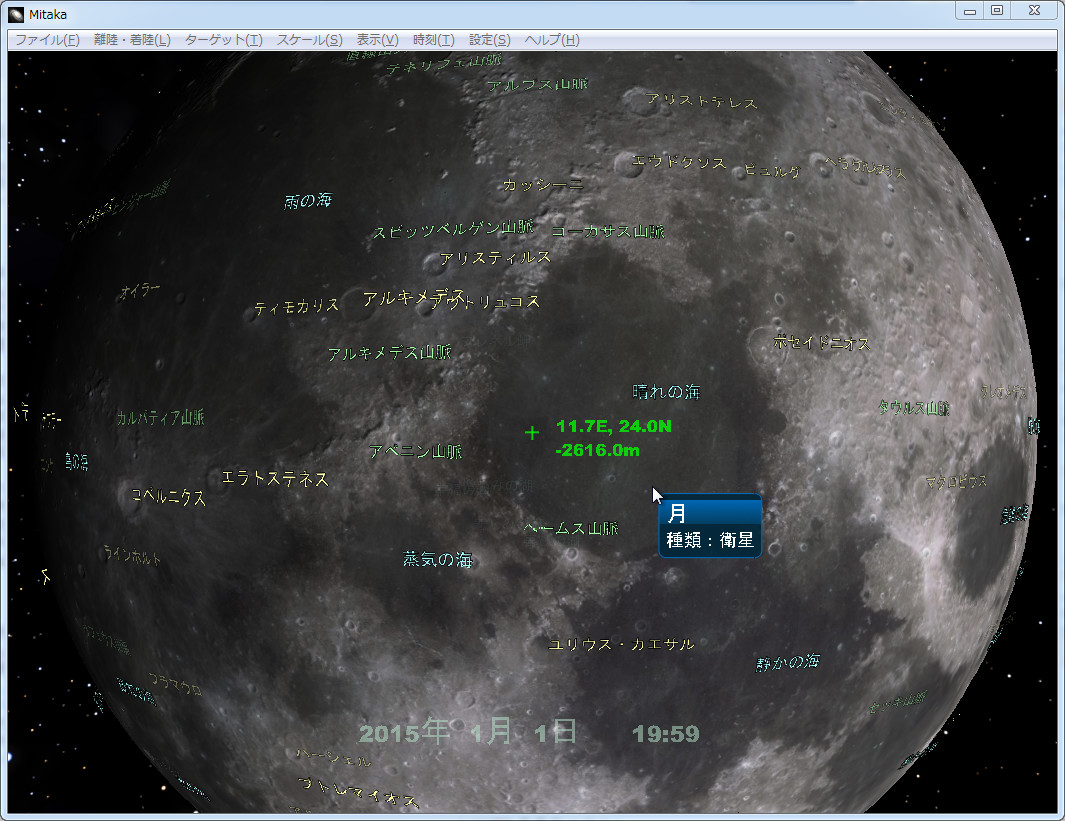
Task: Click the アリスティルス crater label
Action: tap(495, 258)
